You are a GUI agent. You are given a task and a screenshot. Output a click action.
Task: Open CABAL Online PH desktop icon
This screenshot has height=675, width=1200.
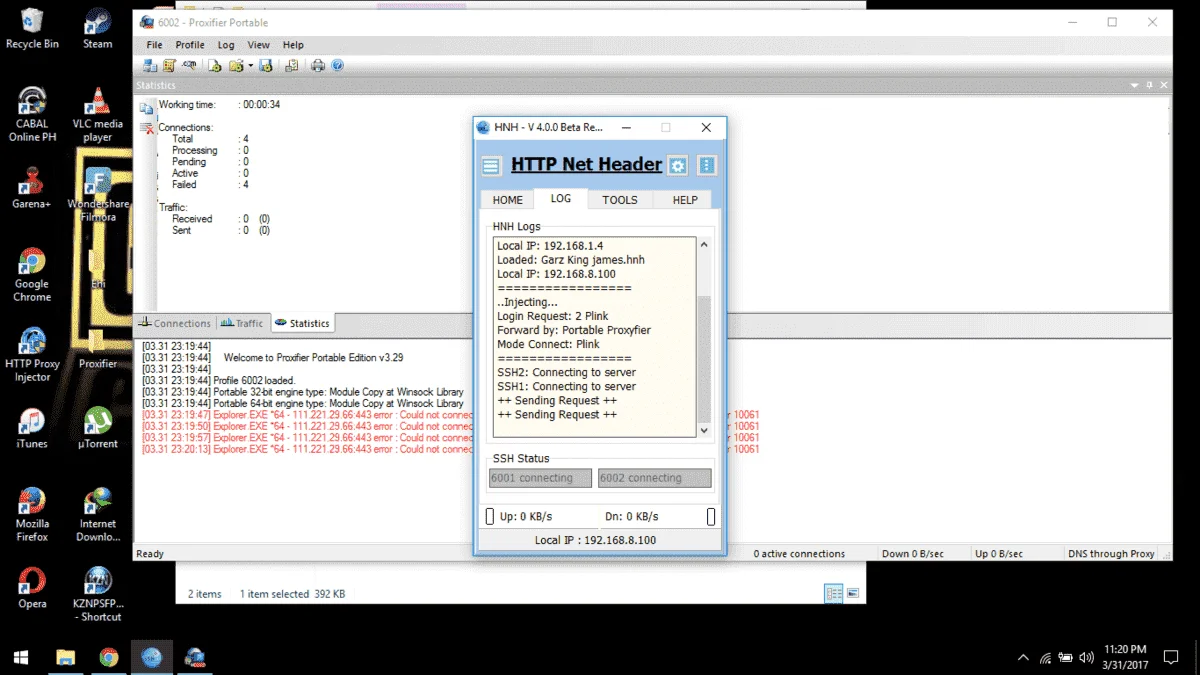pyautogui.click(x=32, y=115)
